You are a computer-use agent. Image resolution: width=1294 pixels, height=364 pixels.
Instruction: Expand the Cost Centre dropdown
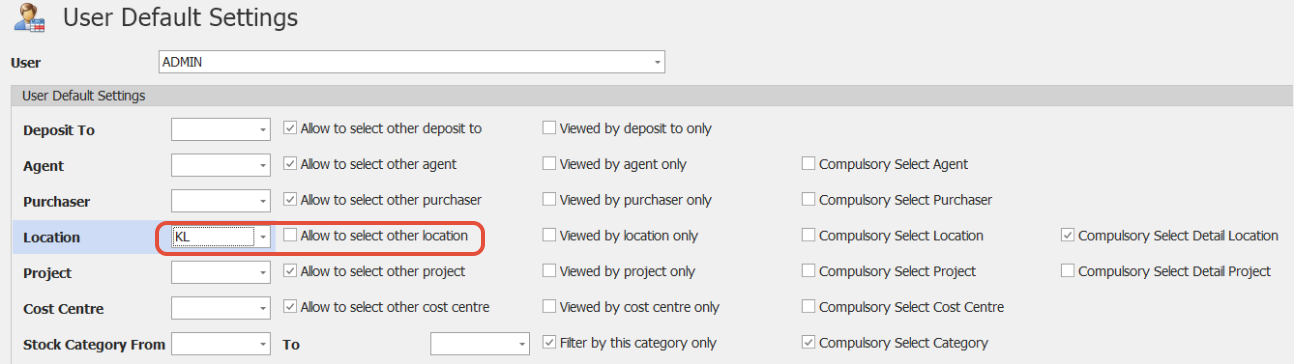point(263,308)
